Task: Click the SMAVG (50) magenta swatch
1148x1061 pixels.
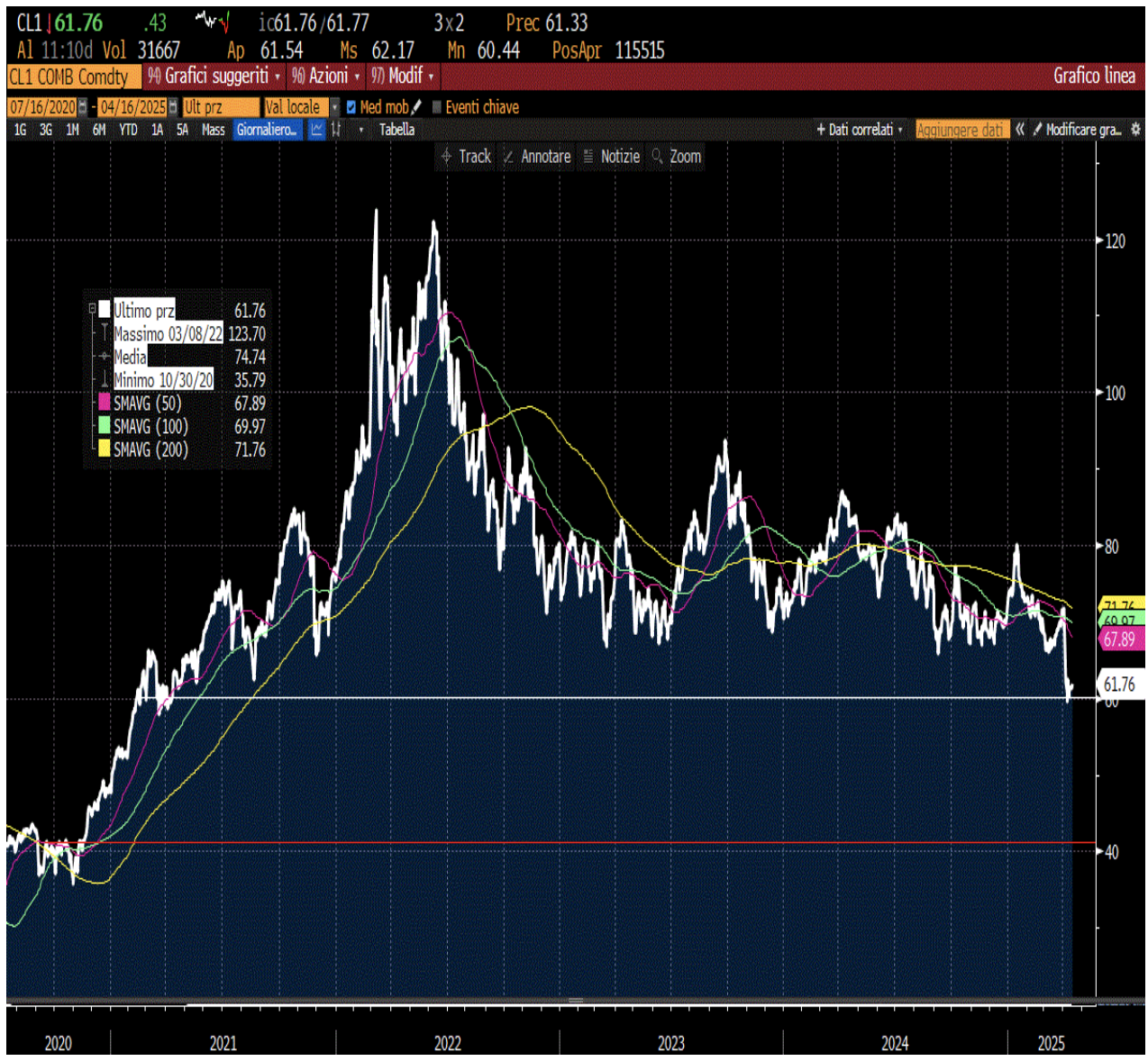Action: coord(105,403)
